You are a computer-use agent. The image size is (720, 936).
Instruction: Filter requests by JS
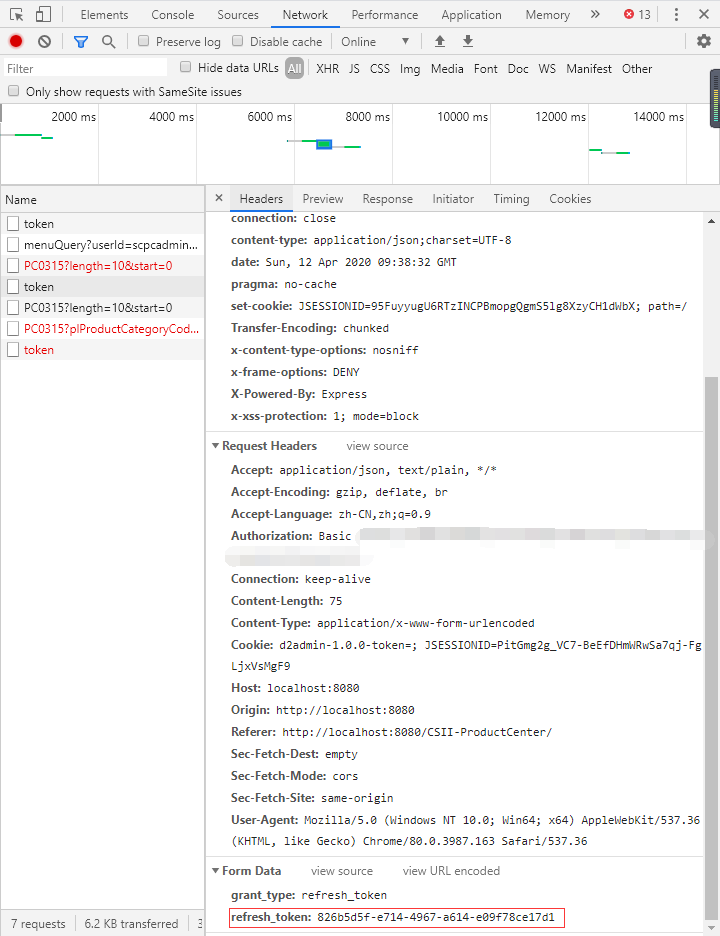pyautogui.click(x=355, y=69)
